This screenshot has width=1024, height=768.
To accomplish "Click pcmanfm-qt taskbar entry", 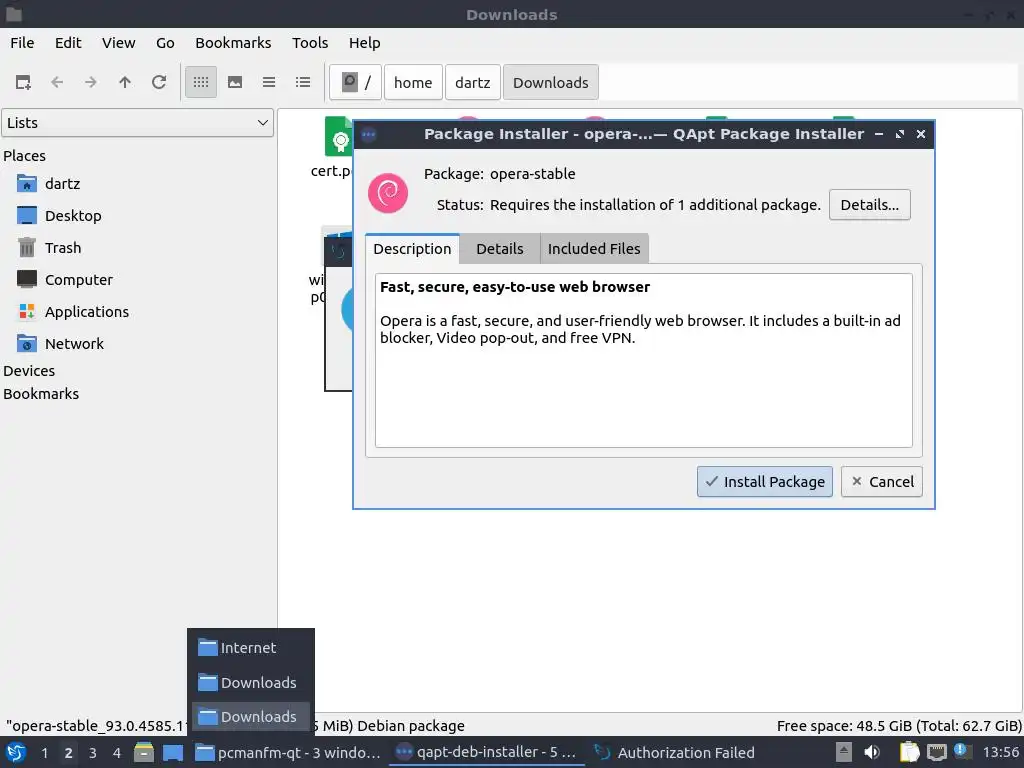I will 288,753.
